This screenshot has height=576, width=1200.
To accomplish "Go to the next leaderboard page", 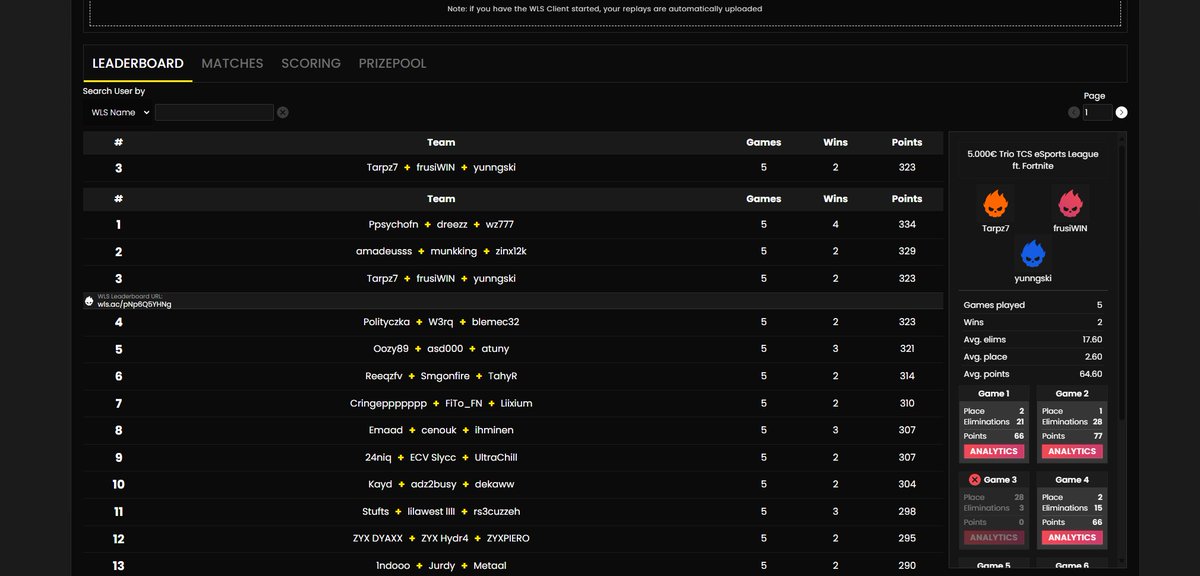I will click(x=1121, y=113).
